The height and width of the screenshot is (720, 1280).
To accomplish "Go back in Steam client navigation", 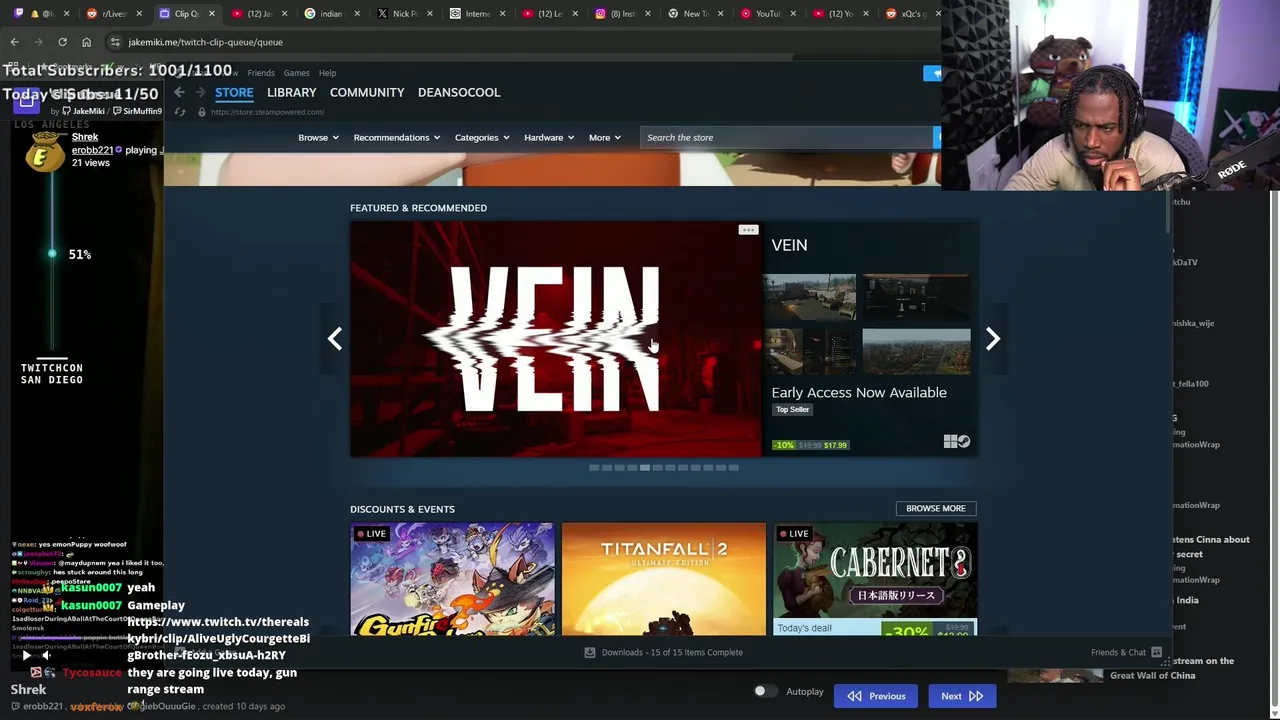I will coord(179,92).
